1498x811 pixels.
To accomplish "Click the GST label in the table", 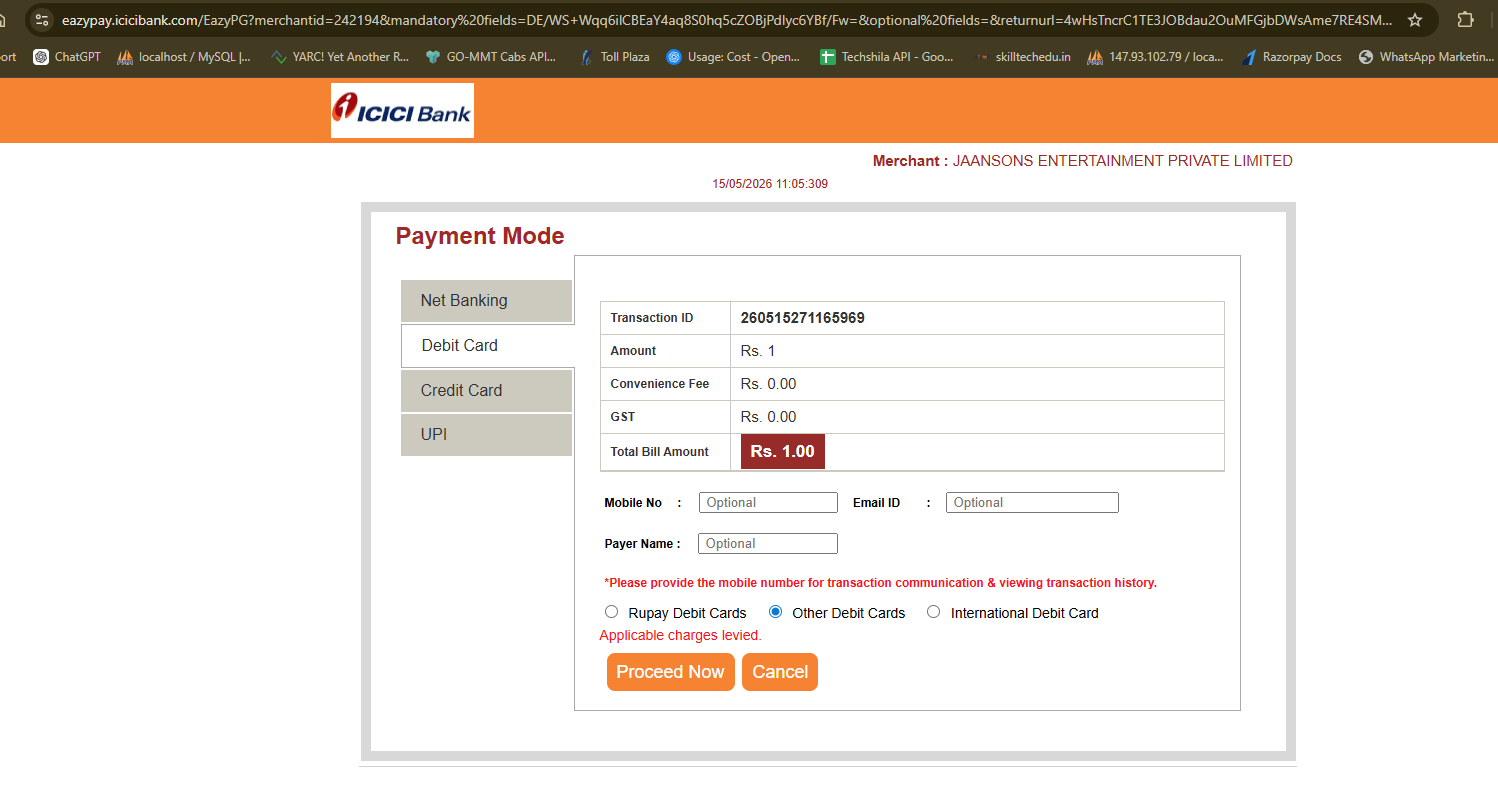I will pyautogui.click(x=623, y=417).
